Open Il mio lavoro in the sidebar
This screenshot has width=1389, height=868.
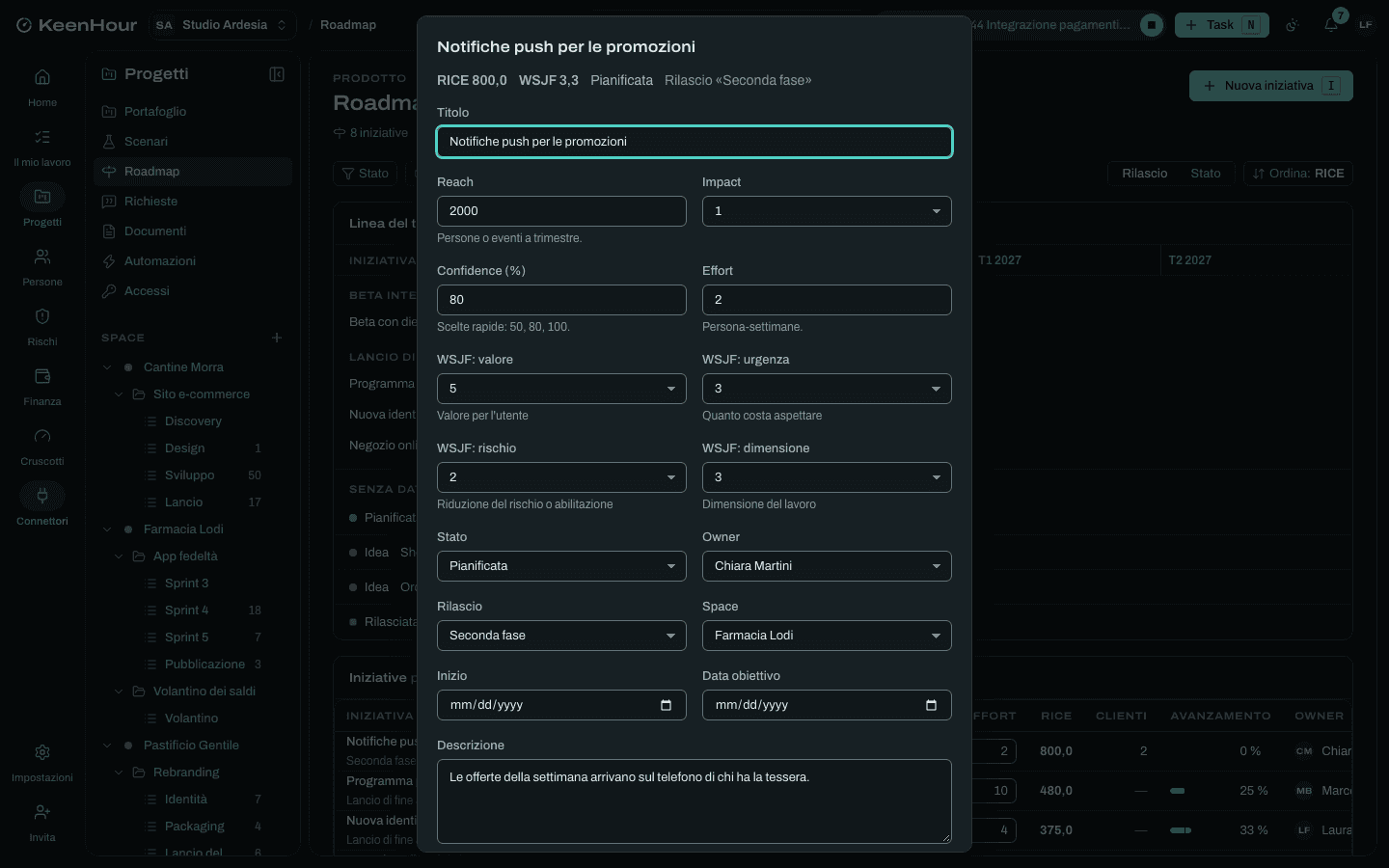pyautogui.click(x=42, y=147)
